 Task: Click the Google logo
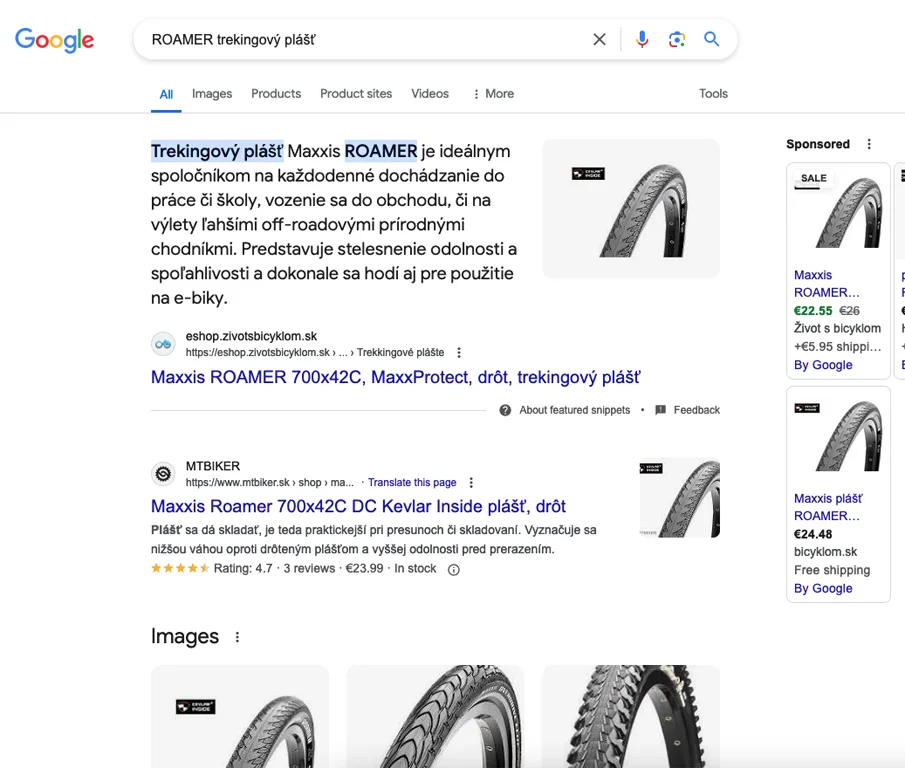point(54,40)
